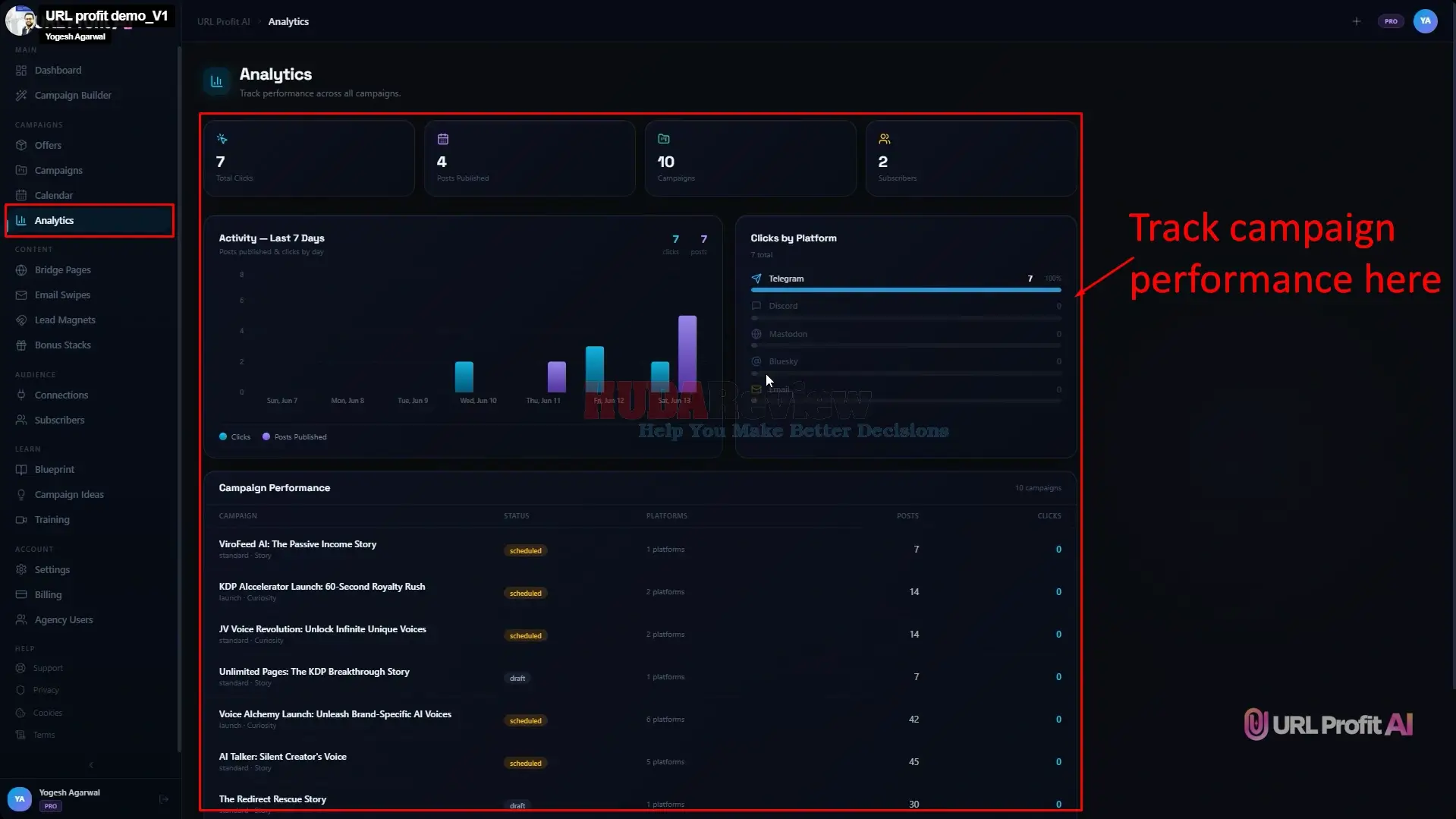Screen dimensions: 1456x819
Task: Click the URL Profit AI breadcrumb link
Action: 223,22
